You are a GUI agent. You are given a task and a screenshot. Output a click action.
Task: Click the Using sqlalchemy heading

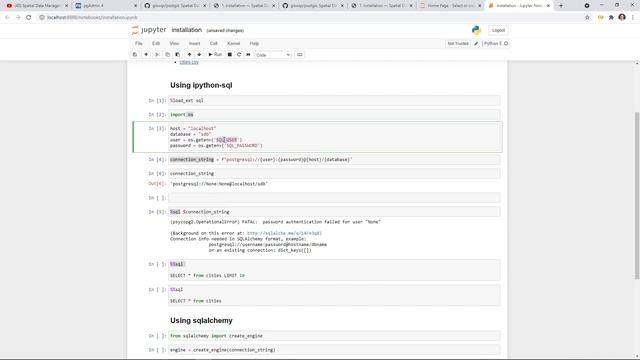point(201,320)
